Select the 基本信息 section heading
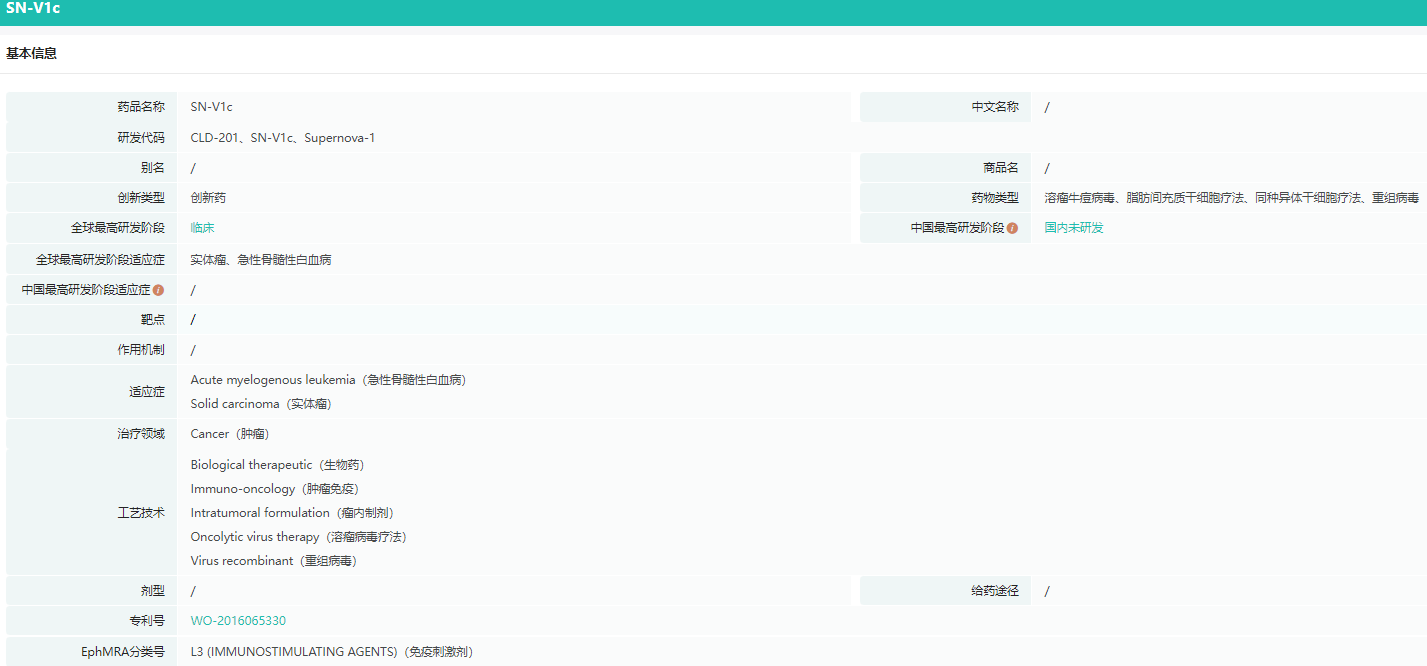Screen dimensions: 1427x666 point(32,54)
